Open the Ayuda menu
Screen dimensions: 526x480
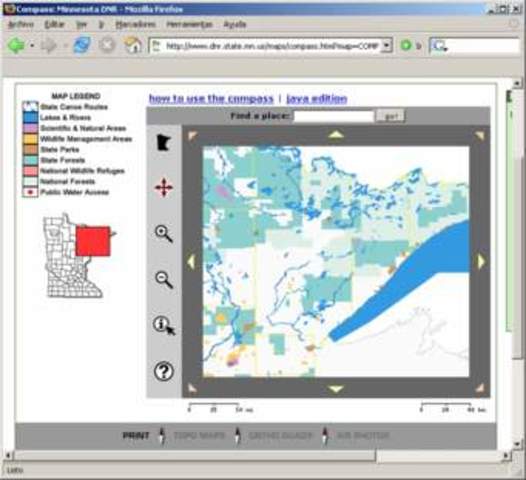(x=235, y=24)
